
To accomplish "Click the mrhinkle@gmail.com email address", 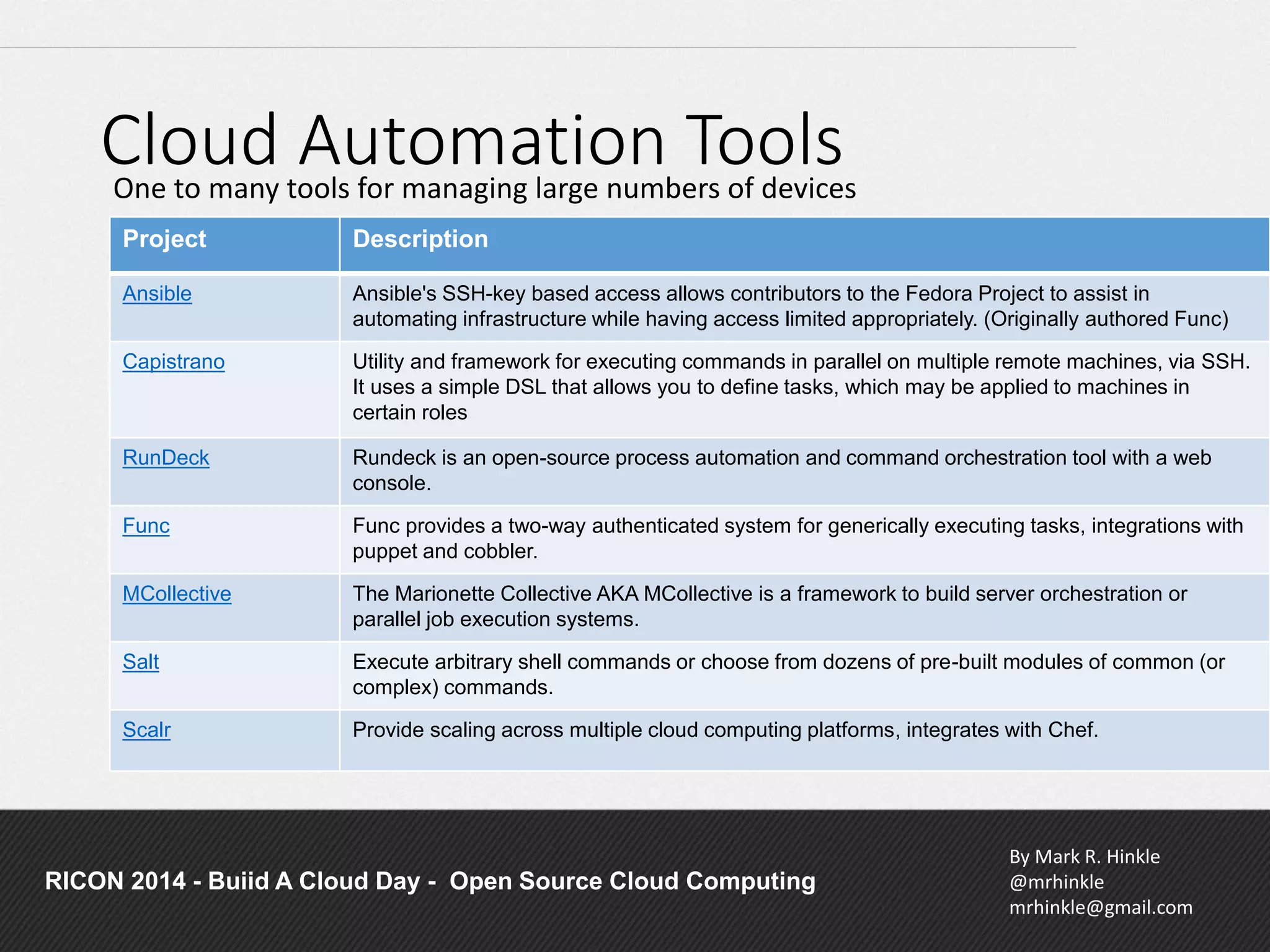I will click(x=1101, y=908).
